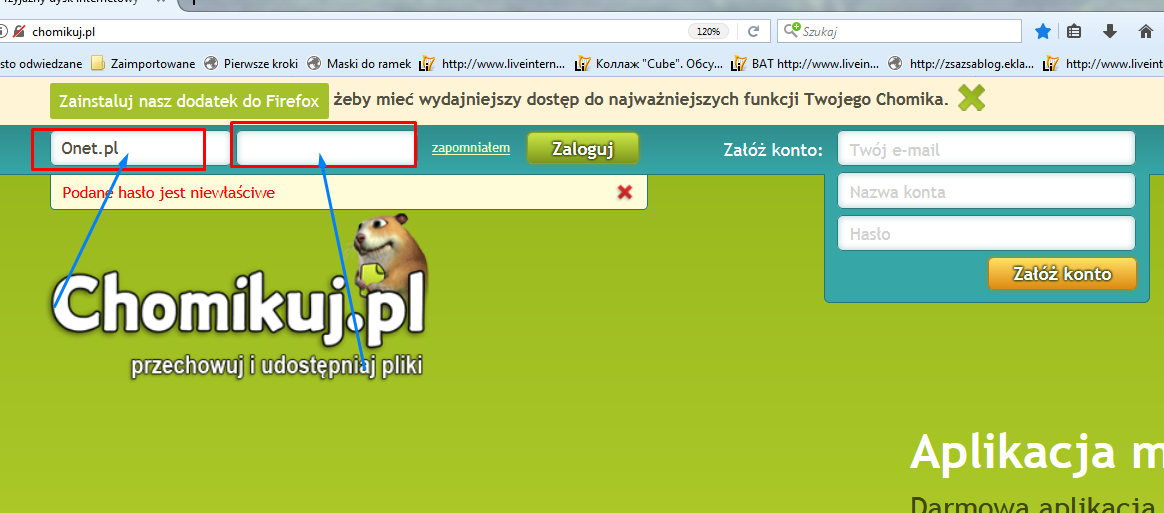Focus the Twój e-mail registration field

point(985,149)
